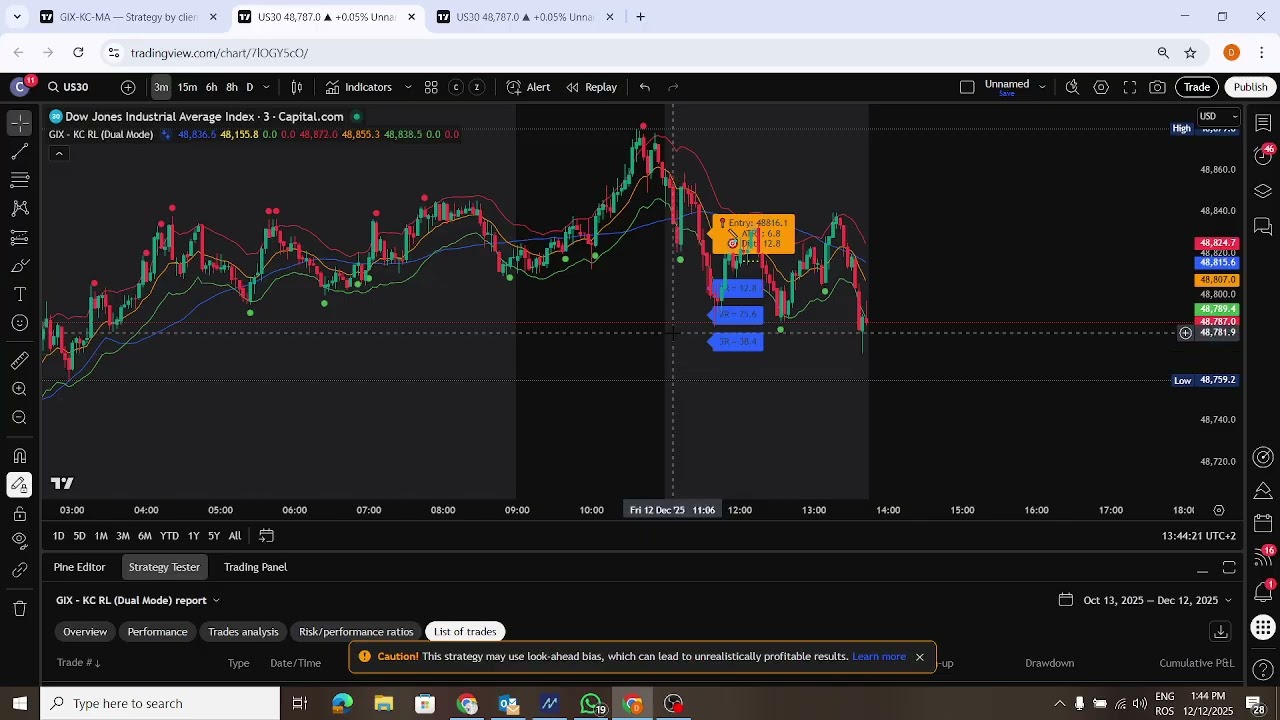Image resolution: width=1280 pixels, height=720 pixels.
Task: Click the Trade button
Action: [1197, 87]
